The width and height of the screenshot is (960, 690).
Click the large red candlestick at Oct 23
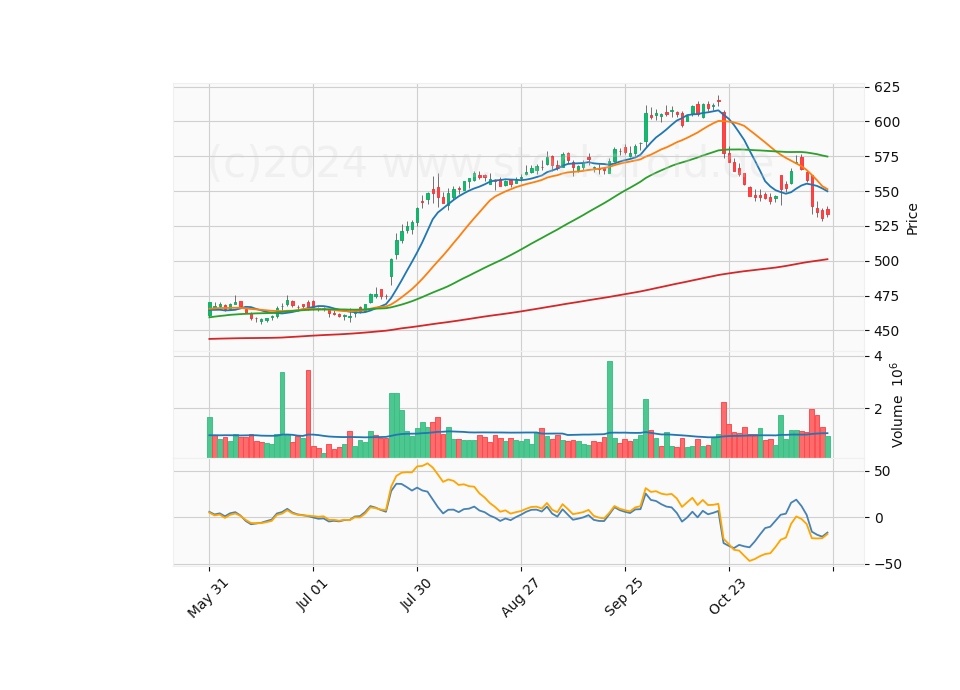pyautogui.click(x=724, y=133)
